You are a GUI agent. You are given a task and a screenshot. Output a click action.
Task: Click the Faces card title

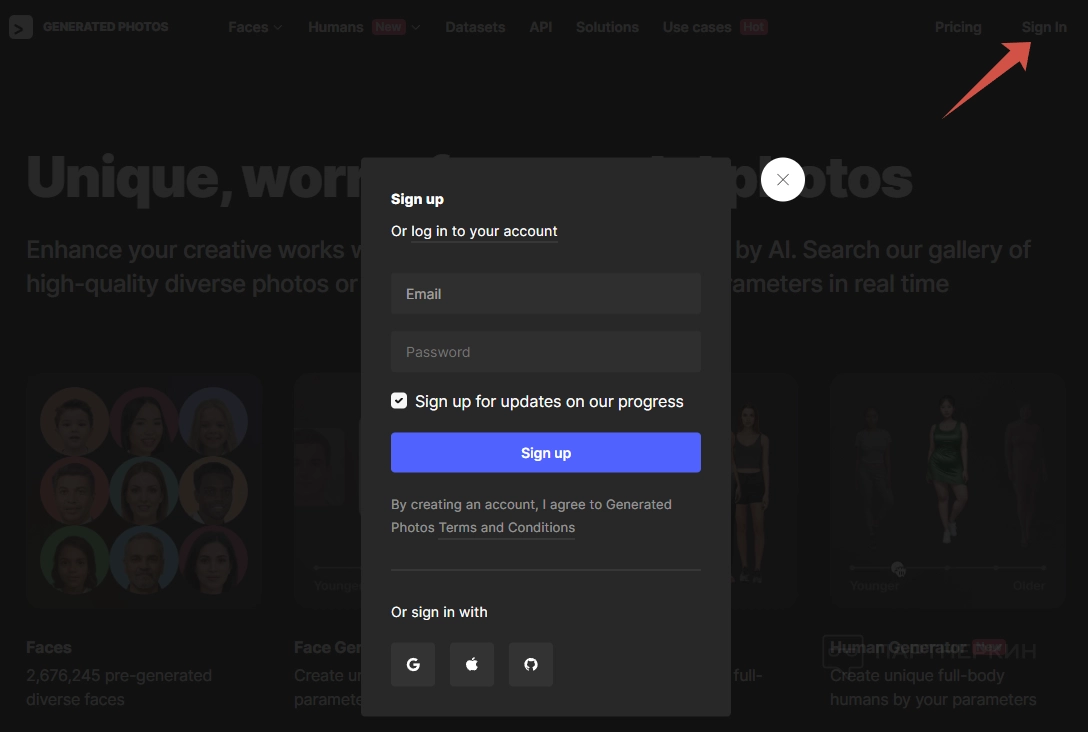tap(49, 647)
